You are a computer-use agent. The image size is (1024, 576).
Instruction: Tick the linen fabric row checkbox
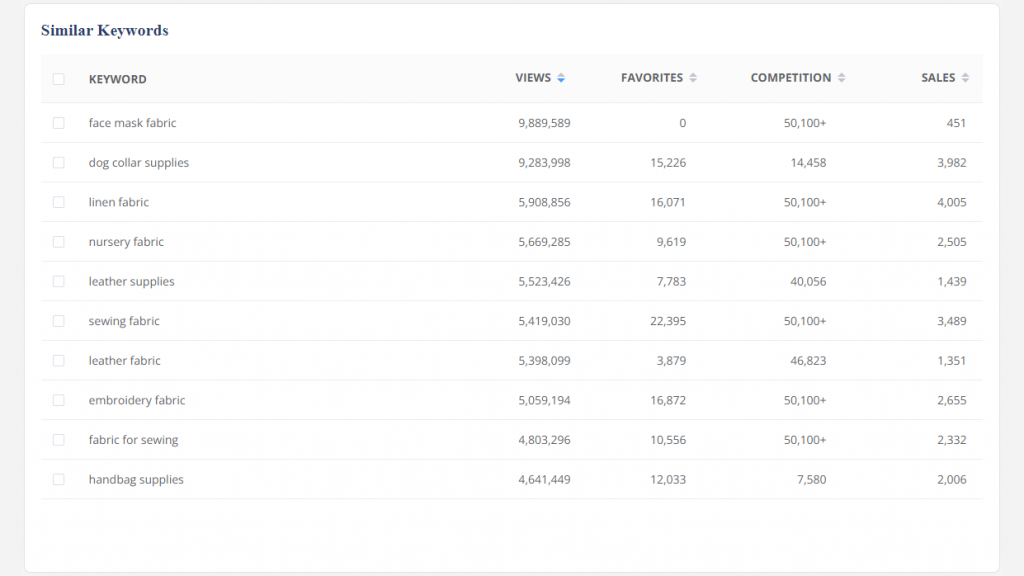coord(59,202)
